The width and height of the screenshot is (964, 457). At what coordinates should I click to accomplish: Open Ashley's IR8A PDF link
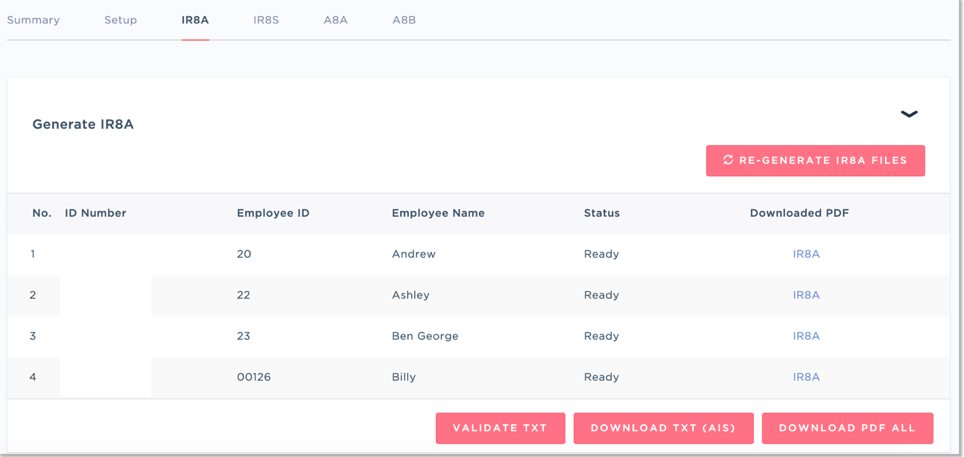pyautogui.click(x=806, y=295)
